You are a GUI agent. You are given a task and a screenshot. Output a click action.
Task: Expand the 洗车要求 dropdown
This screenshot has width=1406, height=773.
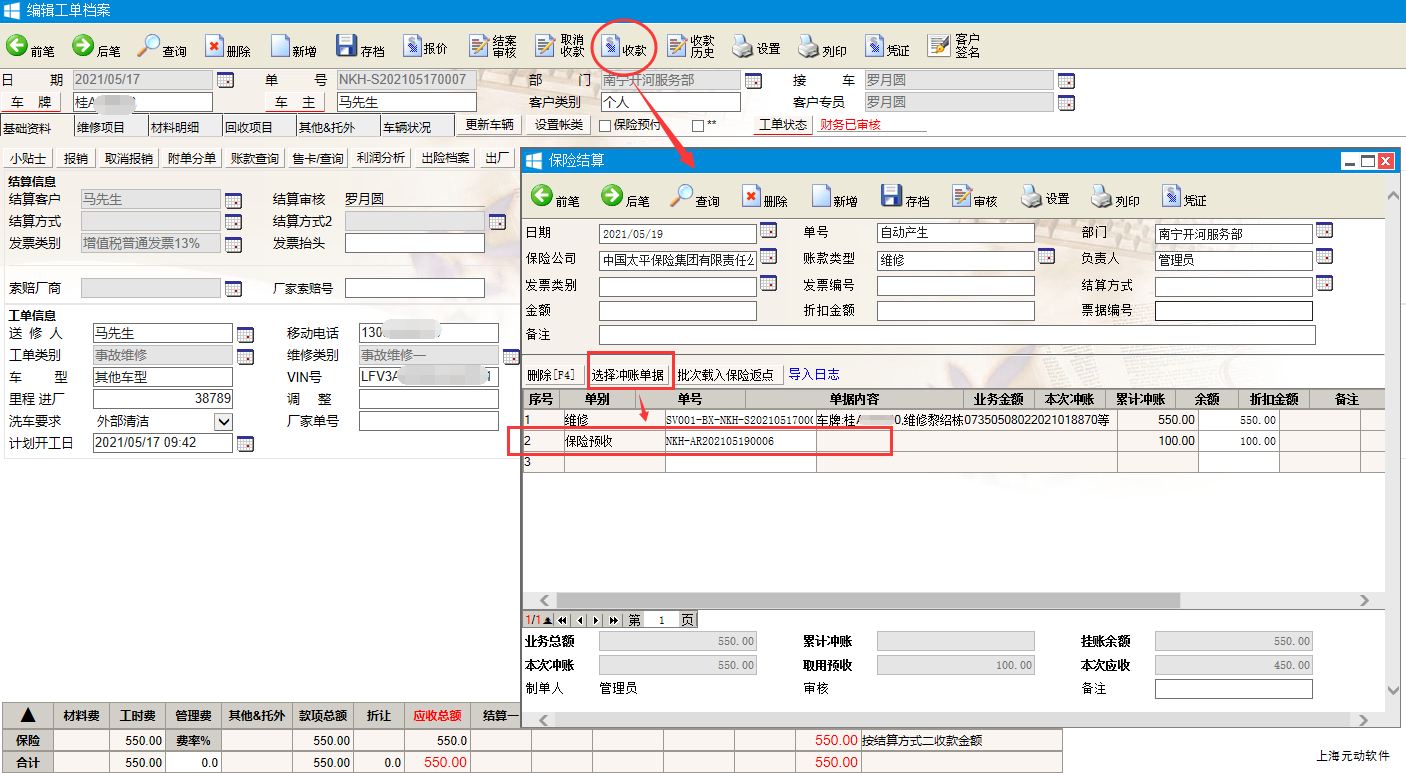[223, 422]
